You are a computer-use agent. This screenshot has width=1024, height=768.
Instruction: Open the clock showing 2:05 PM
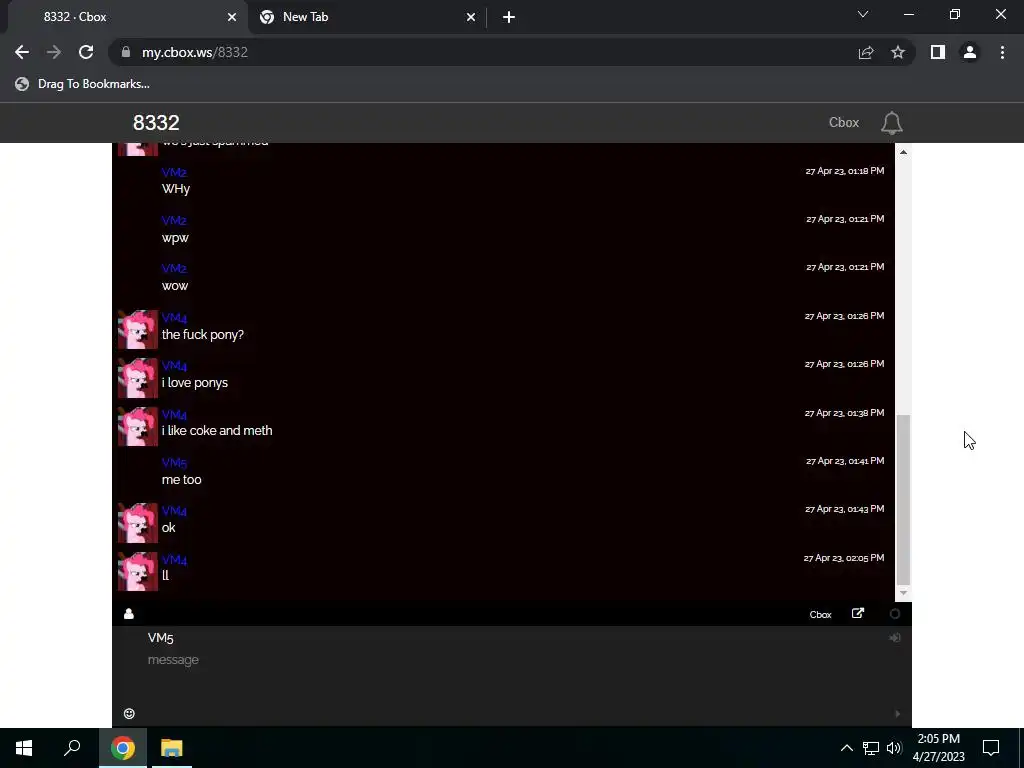click(938, 748)
